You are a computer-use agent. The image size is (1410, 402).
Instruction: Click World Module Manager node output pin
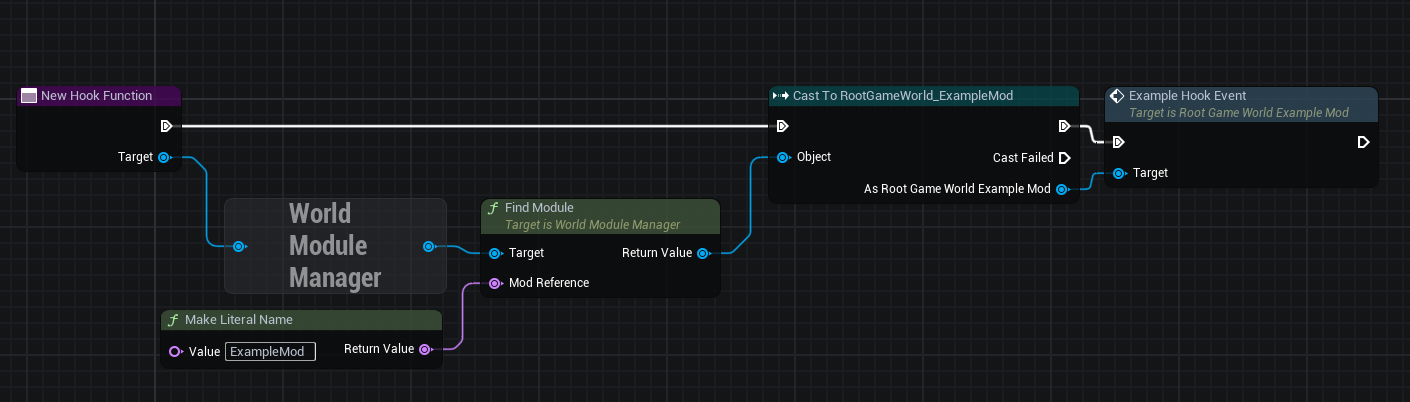429,246
